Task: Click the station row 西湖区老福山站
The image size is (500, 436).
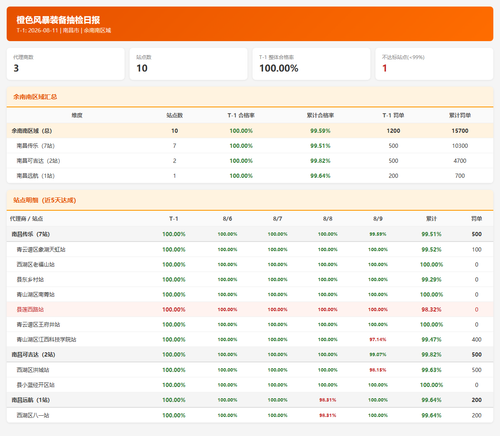Action: (250, 264)
